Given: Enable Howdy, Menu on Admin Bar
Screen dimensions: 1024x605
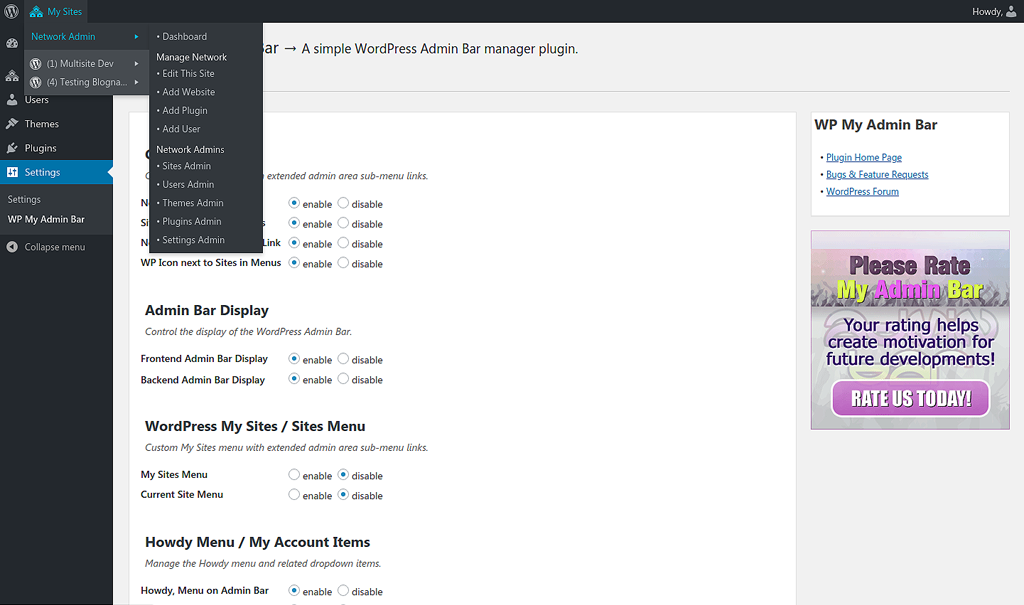Looking at the screenshot, I should [x=294, y=591].
